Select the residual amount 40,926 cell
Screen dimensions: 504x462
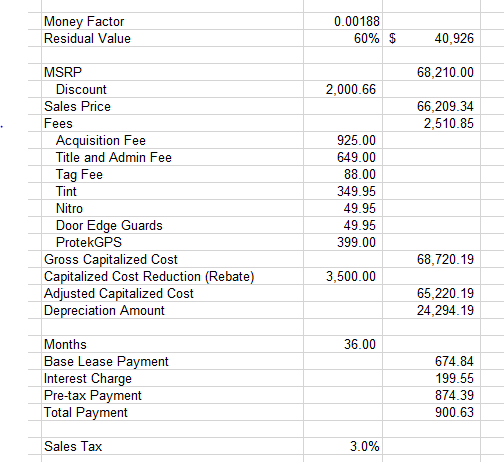[431, 38]
